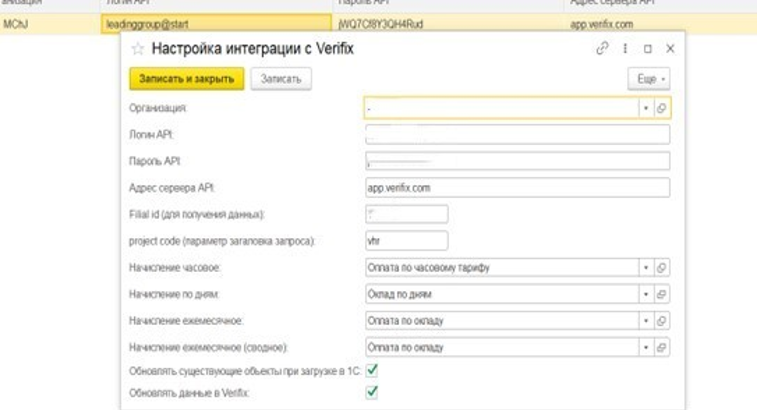Uncheck the Обновлять данные в Verifix checkbox
The height and width of the screenshot is (410, 767).
tap(372, 393)
